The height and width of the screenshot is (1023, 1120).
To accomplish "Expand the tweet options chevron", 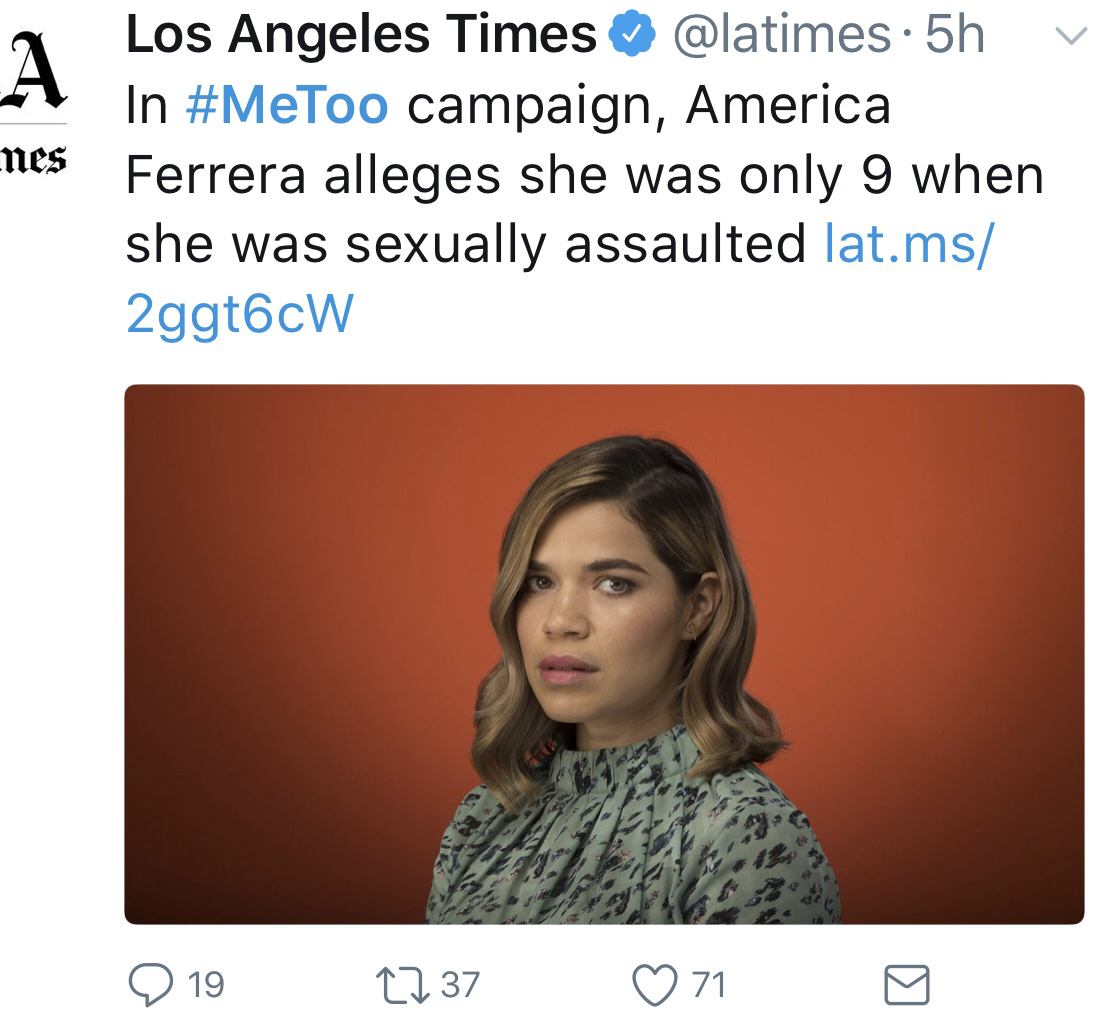I will (1070, 38).
